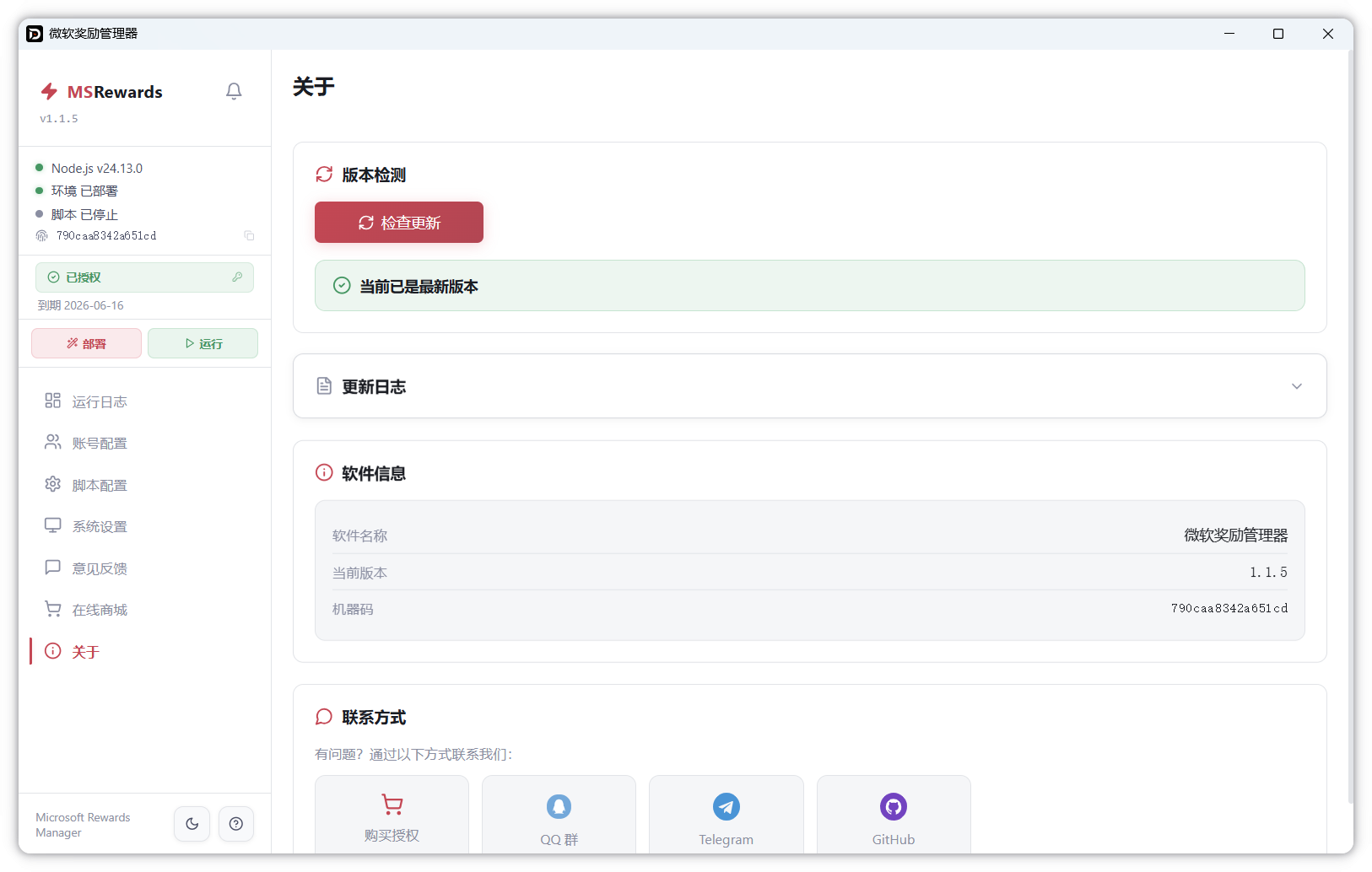Open 脚本配置 in the sidebar

pos(145,485)
